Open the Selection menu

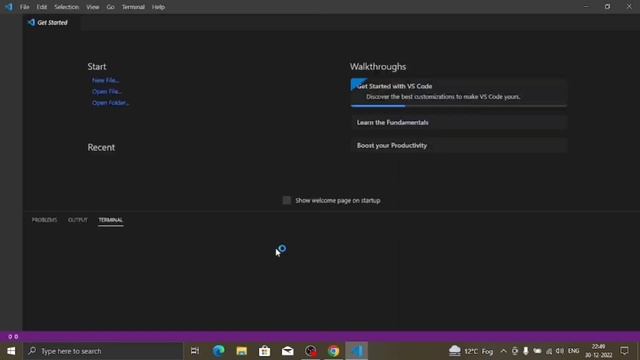67,7
